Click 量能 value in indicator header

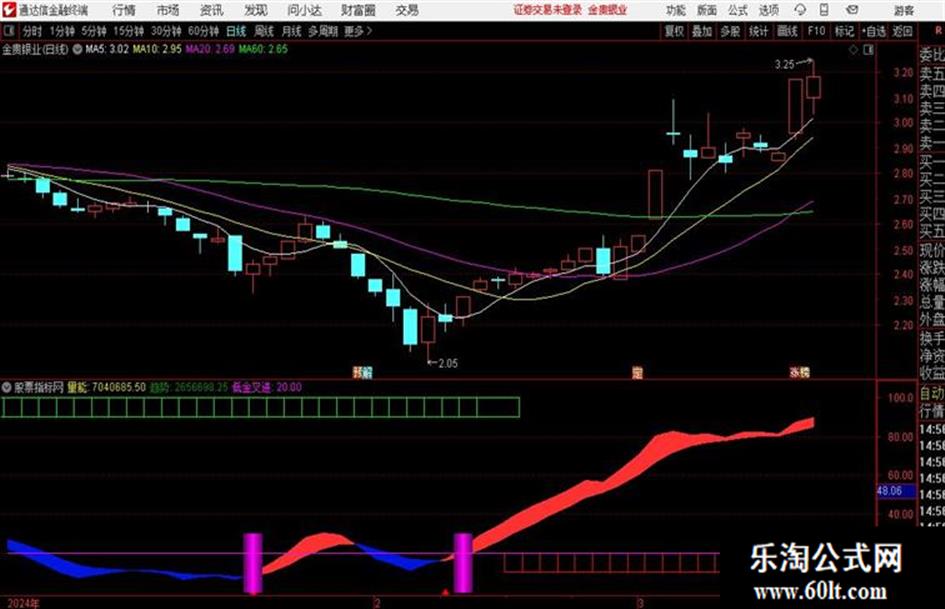click(x=106, y=387)
